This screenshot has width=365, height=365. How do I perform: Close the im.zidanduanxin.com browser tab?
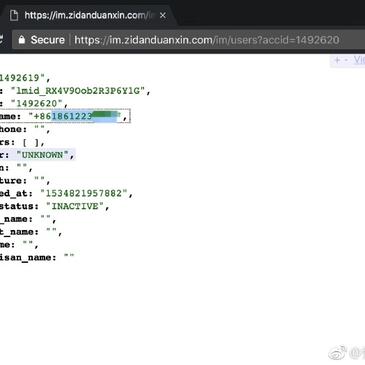point(163,15)
